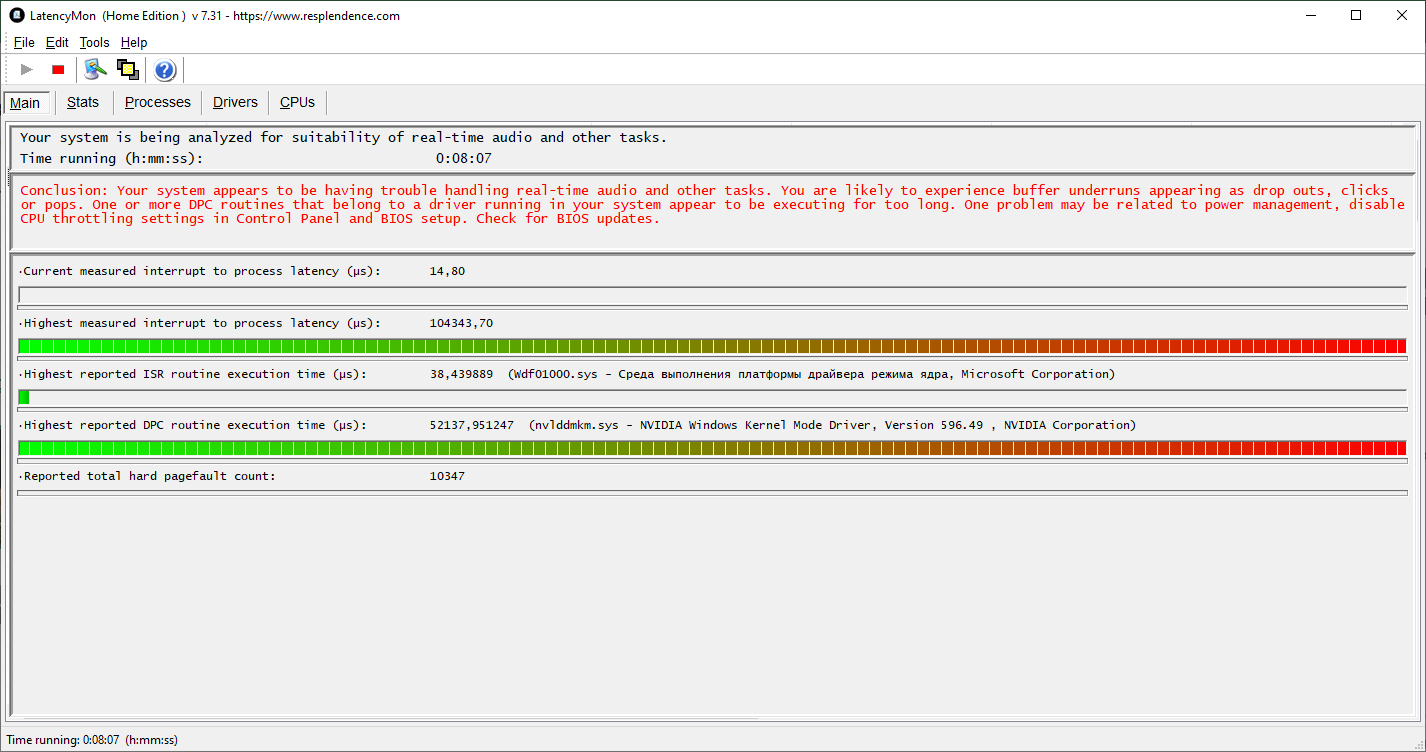
Task: Click the small green ISR execution time bar
Action: click(x=24, y=397)
